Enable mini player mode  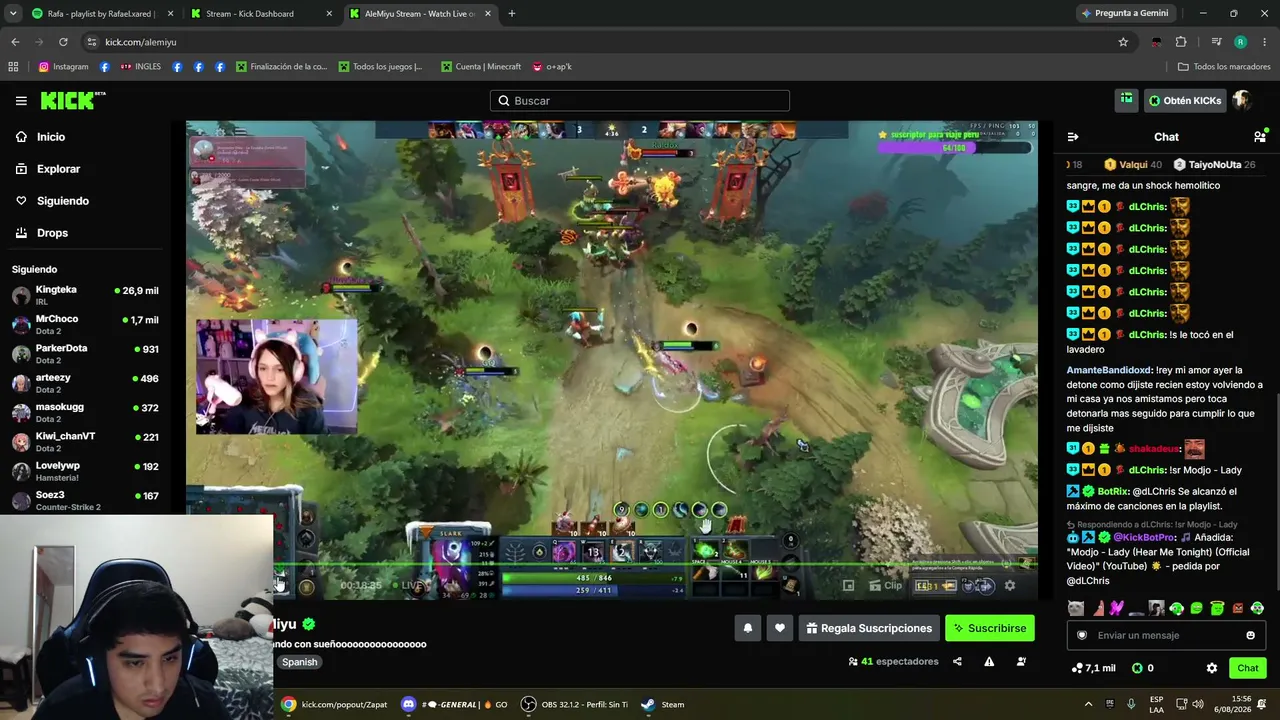tap(848, 586)
